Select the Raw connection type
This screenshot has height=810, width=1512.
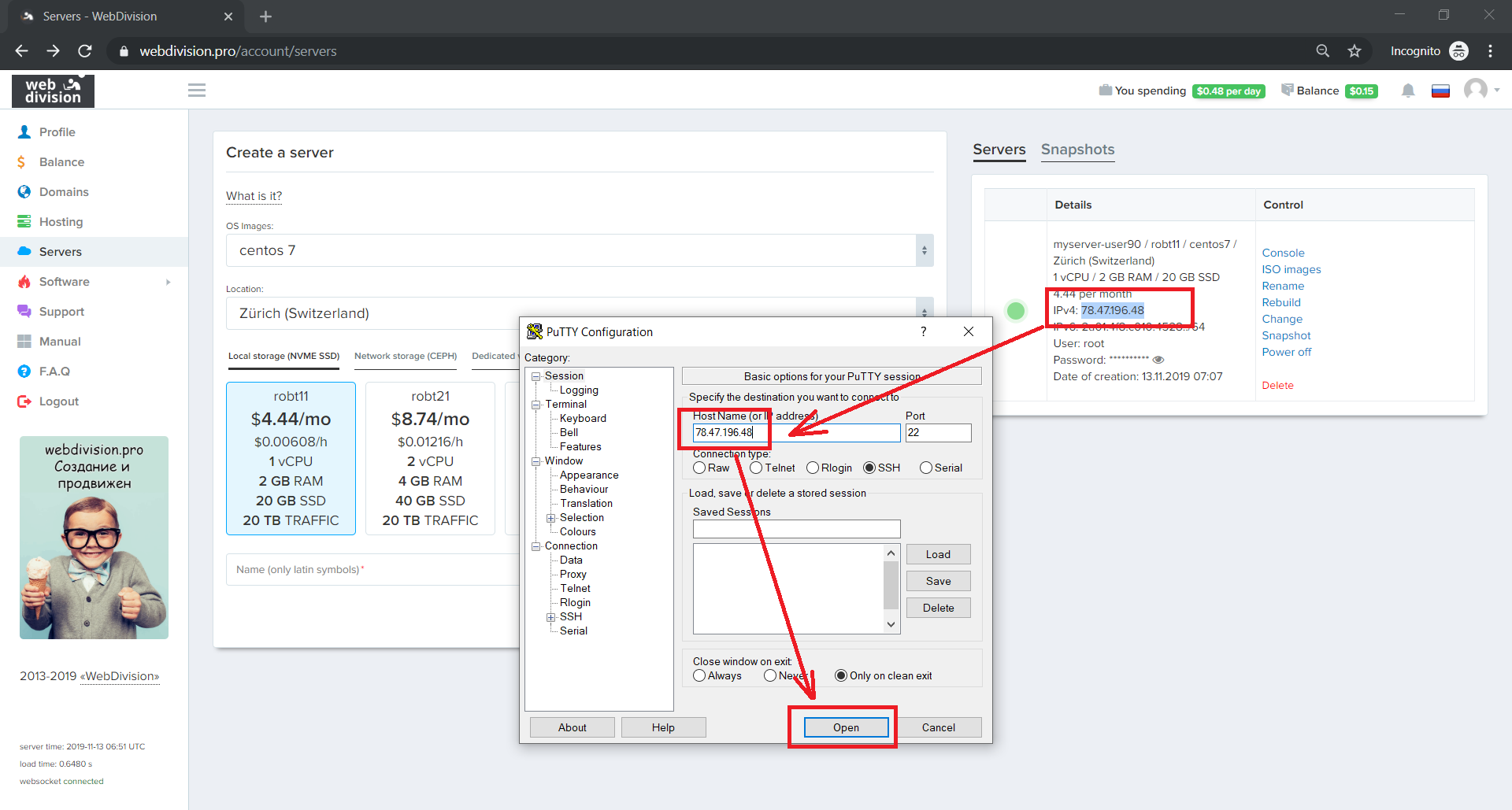pyautogui.click(x=699, y=468)
